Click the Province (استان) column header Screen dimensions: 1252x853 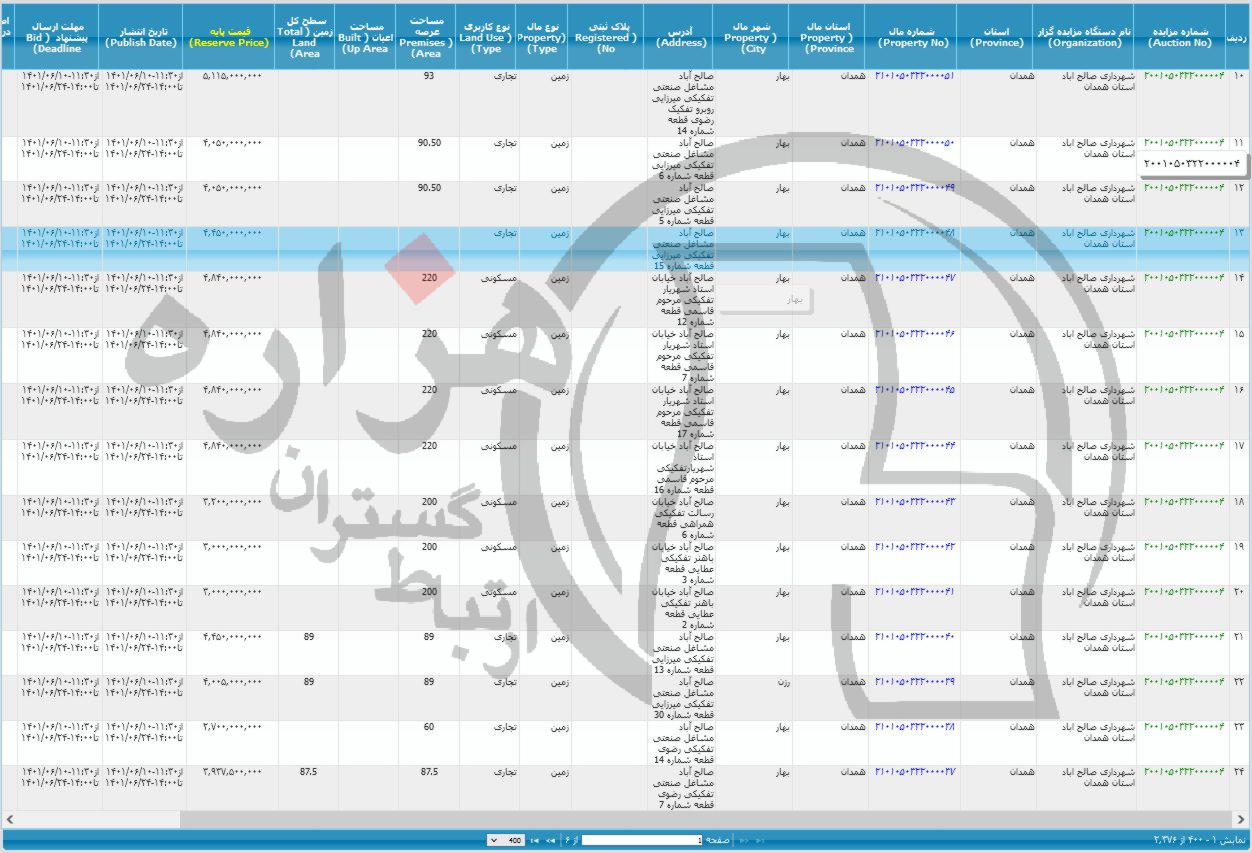[x=994, y=30]
